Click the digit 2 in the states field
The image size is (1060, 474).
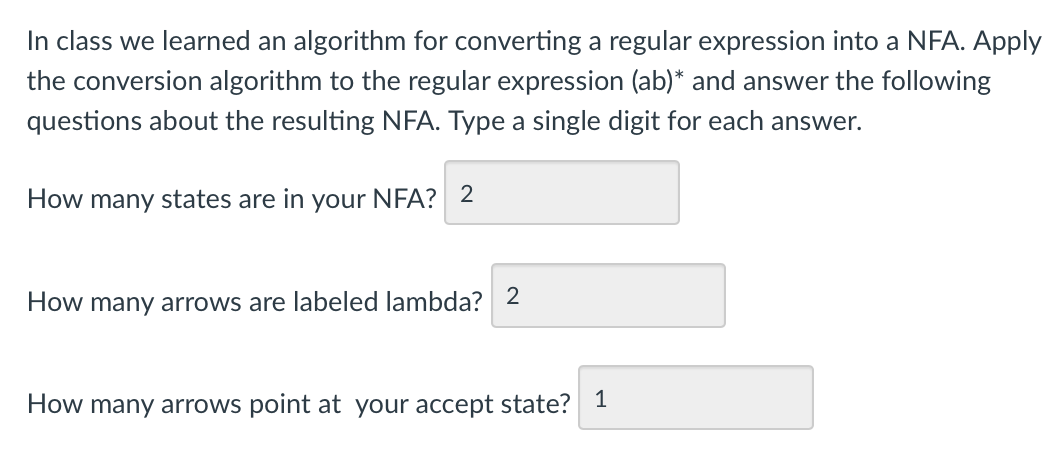pos(466,194)
